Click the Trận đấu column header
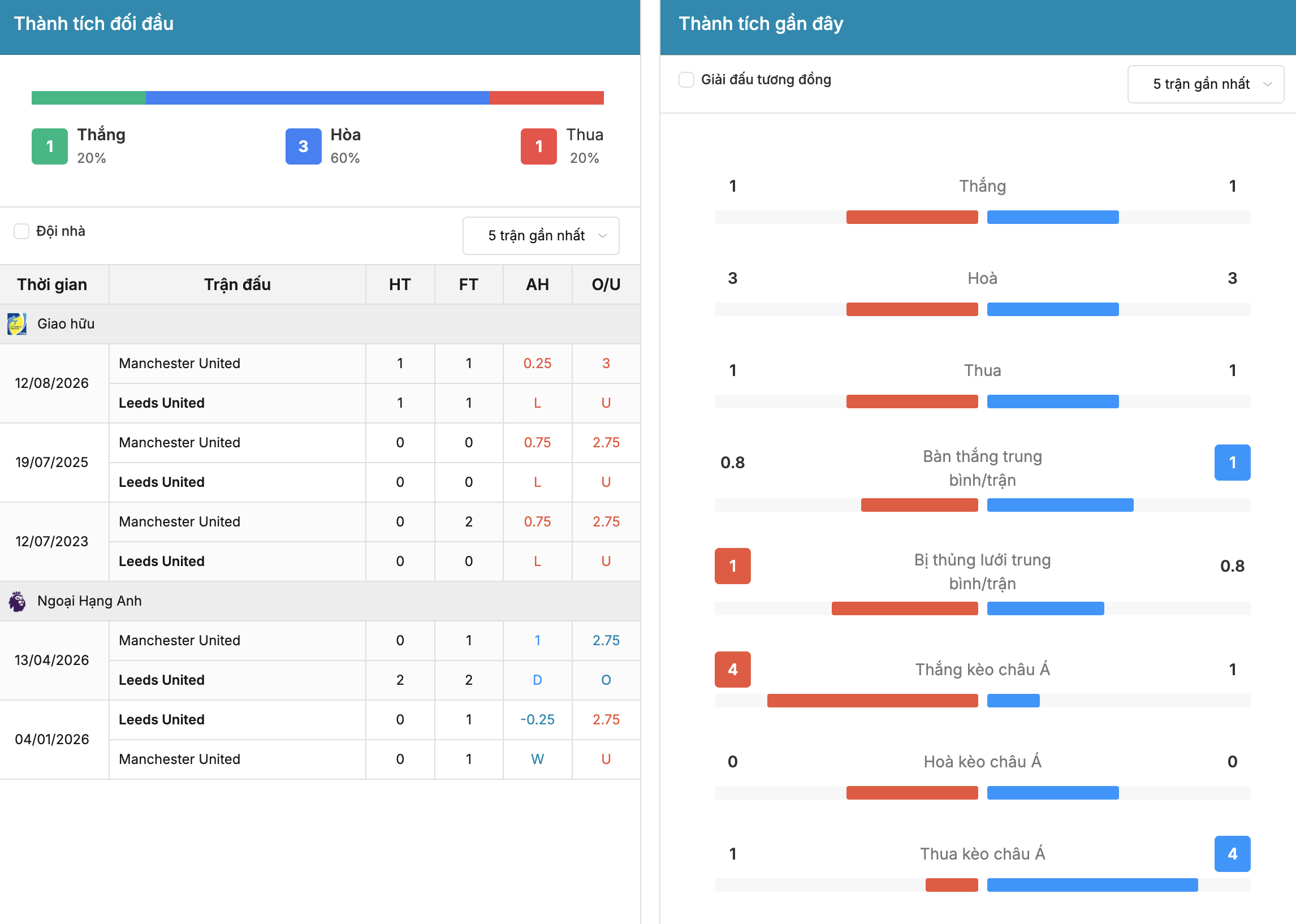1296x924 pixels. click(237, 284)
